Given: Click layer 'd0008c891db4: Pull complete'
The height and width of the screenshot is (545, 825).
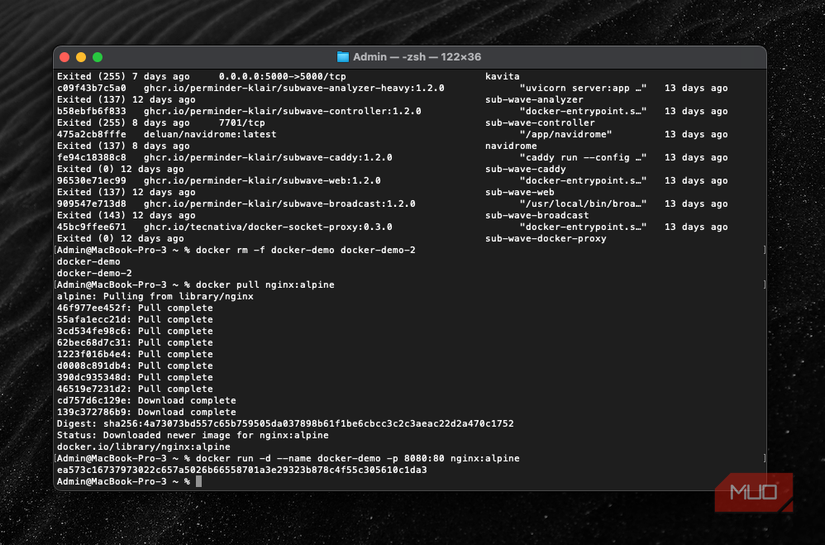Looking at the screenshot, I should 135,366.
